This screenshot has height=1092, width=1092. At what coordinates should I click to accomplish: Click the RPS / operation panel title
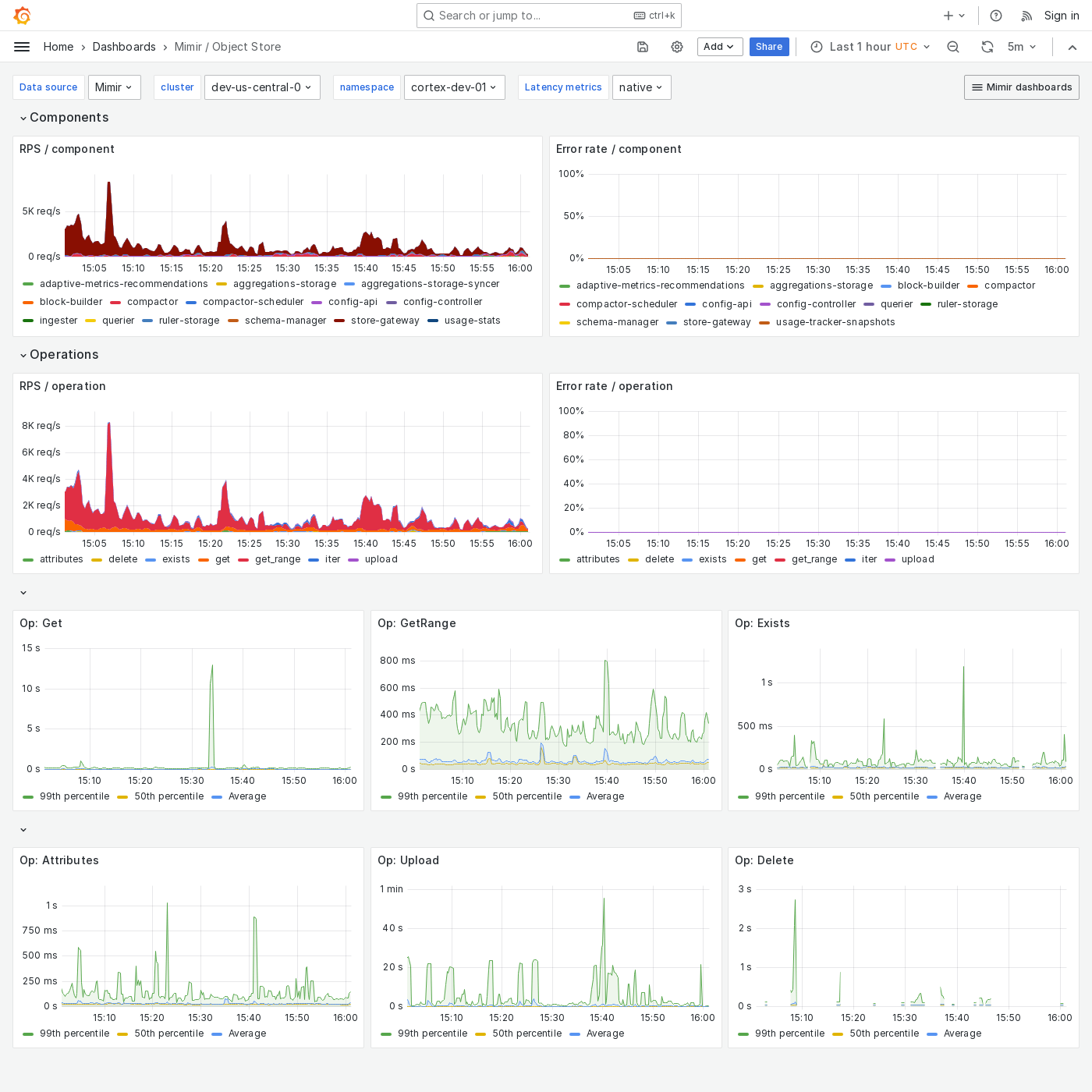tap(62, 386)
